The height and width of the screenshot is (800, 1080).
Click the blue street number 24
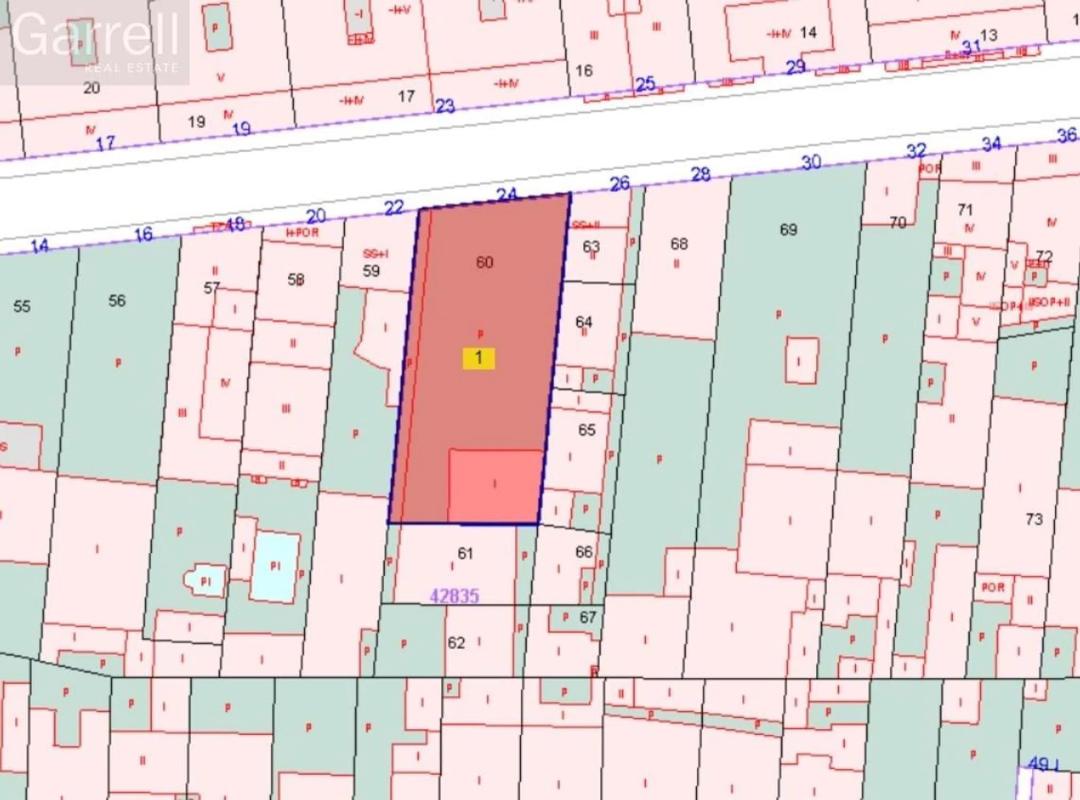coord(507,196)
